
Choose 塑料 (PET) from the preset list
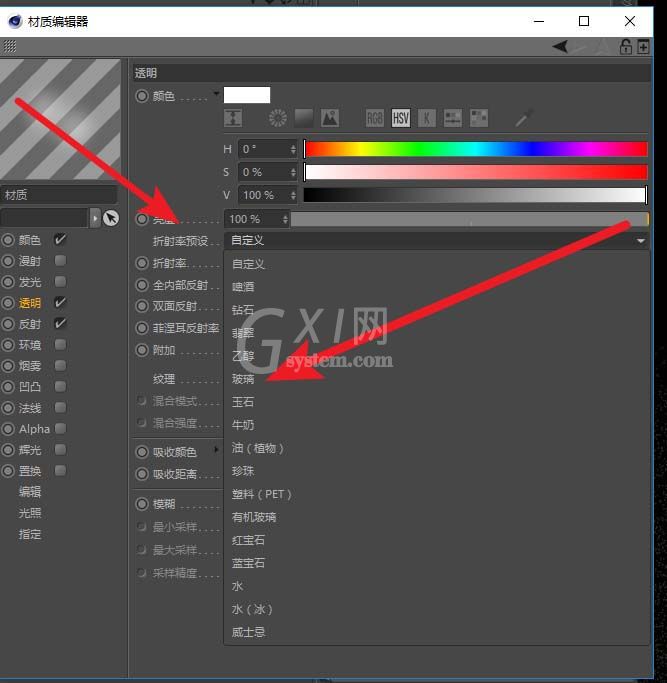[x=261, y=494]
